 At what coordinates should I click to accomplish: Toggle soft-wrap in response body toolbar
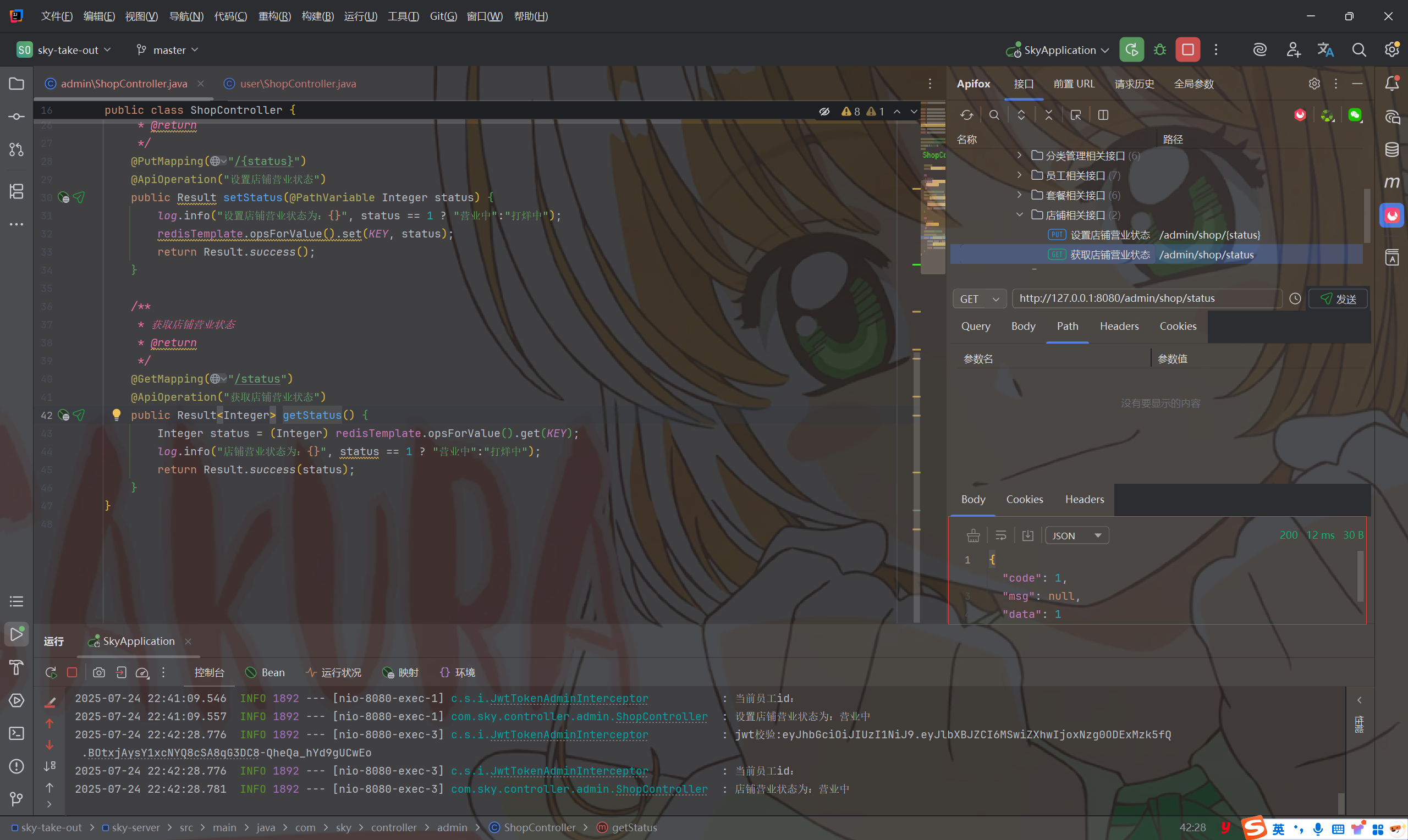1000,535
